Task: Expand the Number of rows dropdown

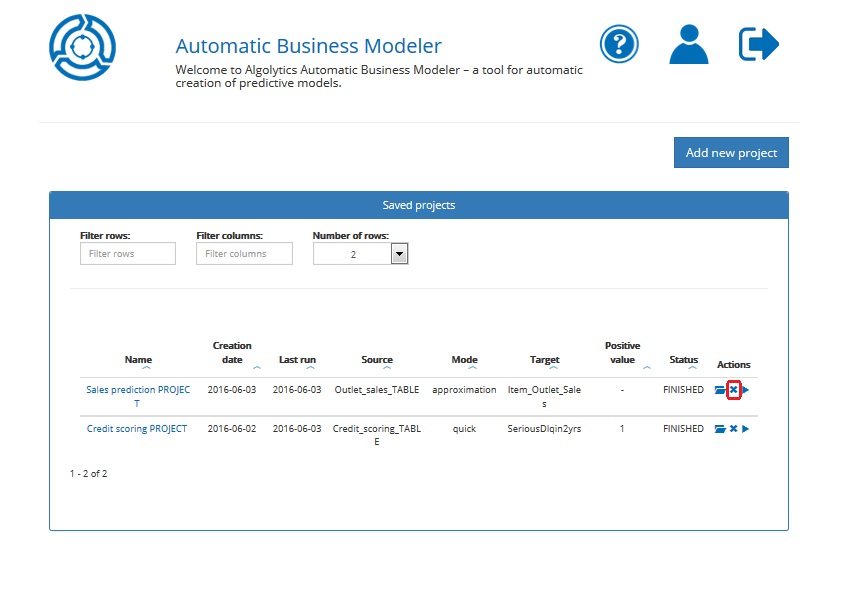Action: 399,255
